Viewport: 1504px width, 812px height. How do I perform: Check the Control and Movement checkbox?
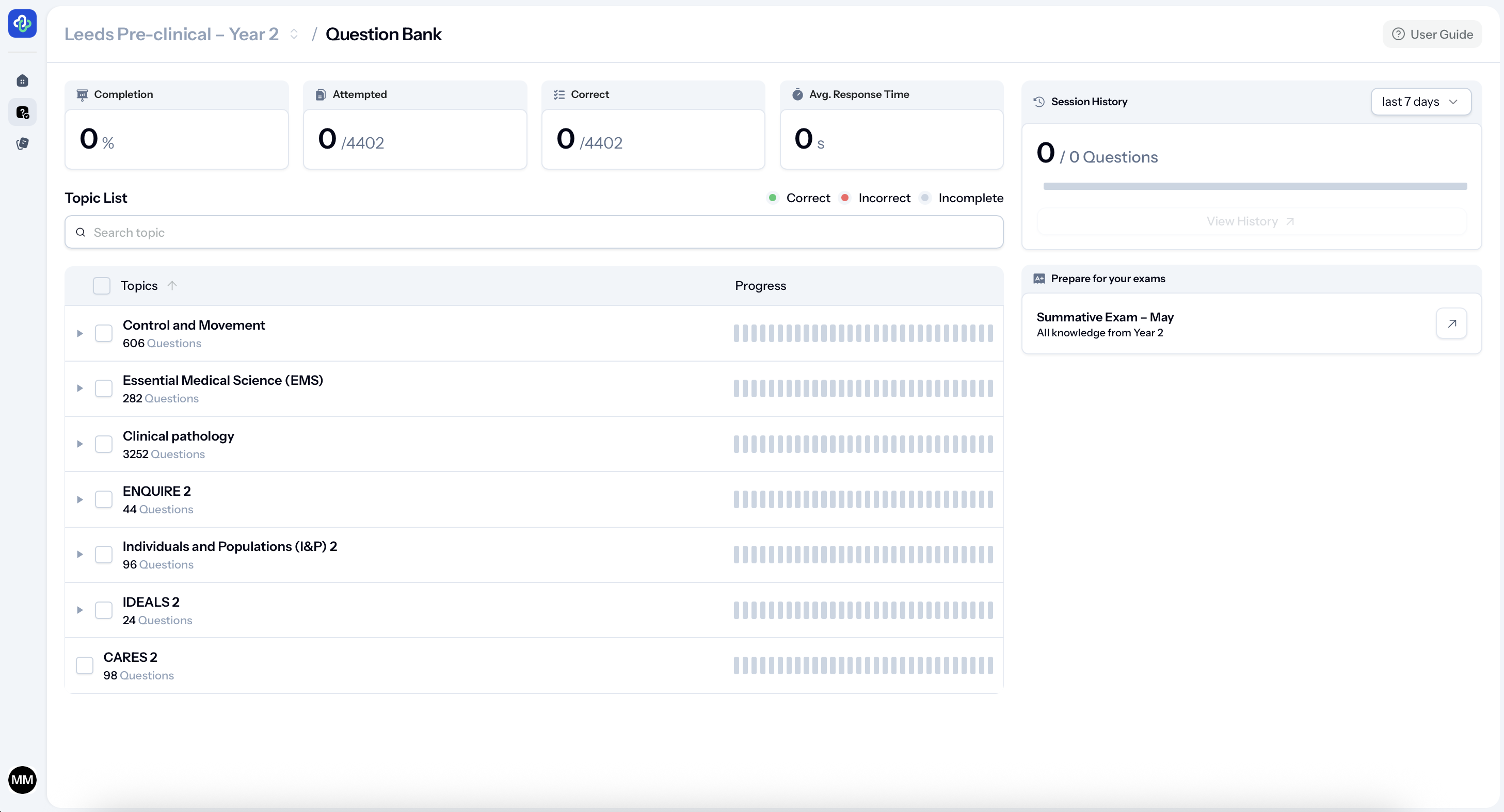coord(103,333)
